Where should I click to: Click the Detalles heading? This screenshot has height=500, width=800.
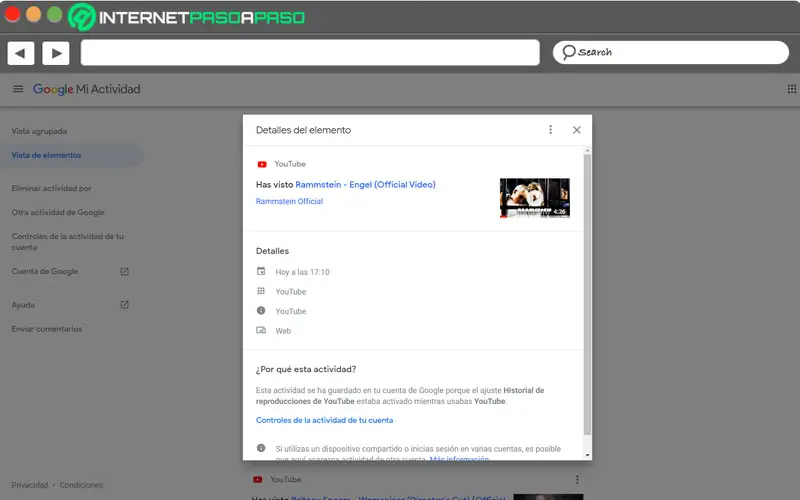click(x=272, y=251)
